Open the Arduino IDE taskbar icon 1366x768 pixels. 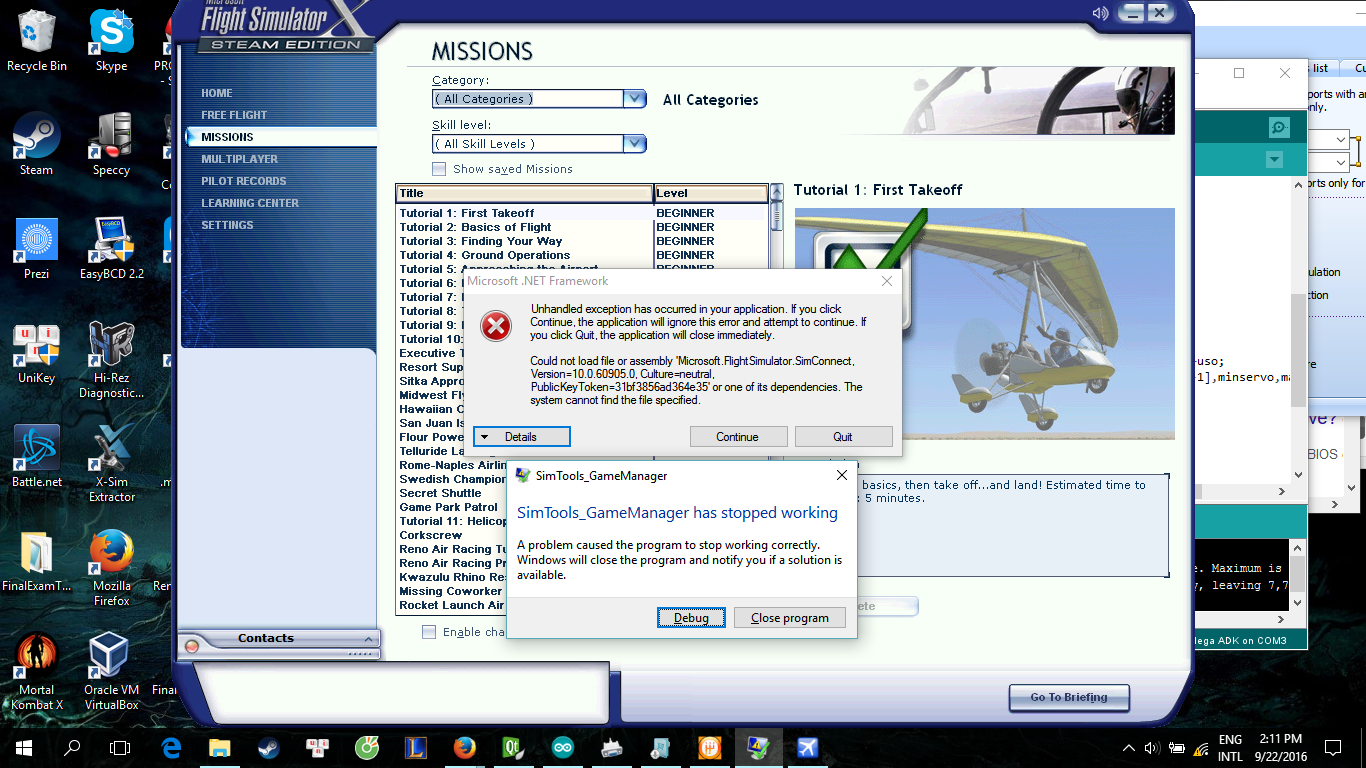pos(562,748)
